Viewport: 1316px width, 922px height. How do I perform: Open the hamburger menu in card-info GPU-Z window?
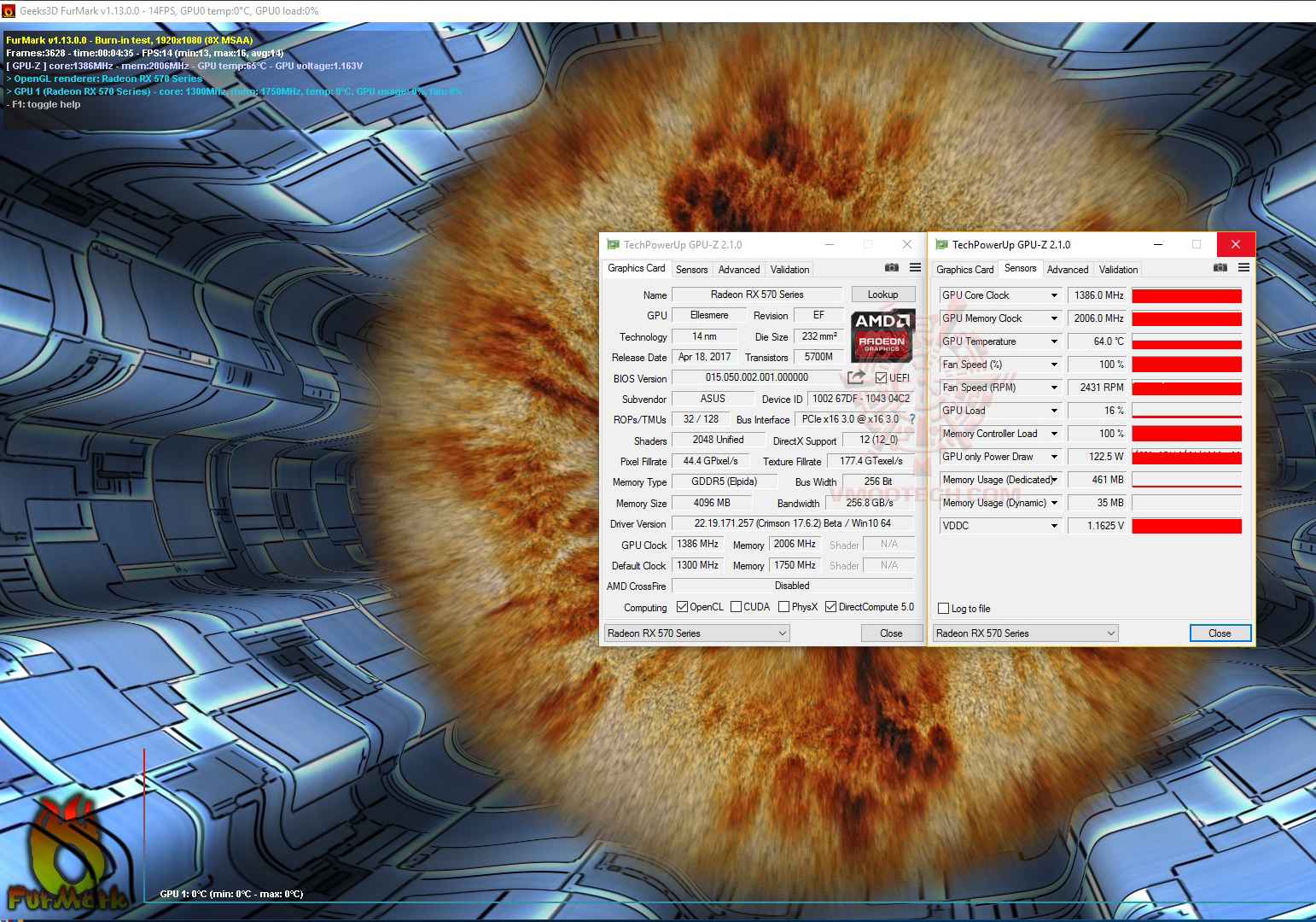(x=915, y=268)
